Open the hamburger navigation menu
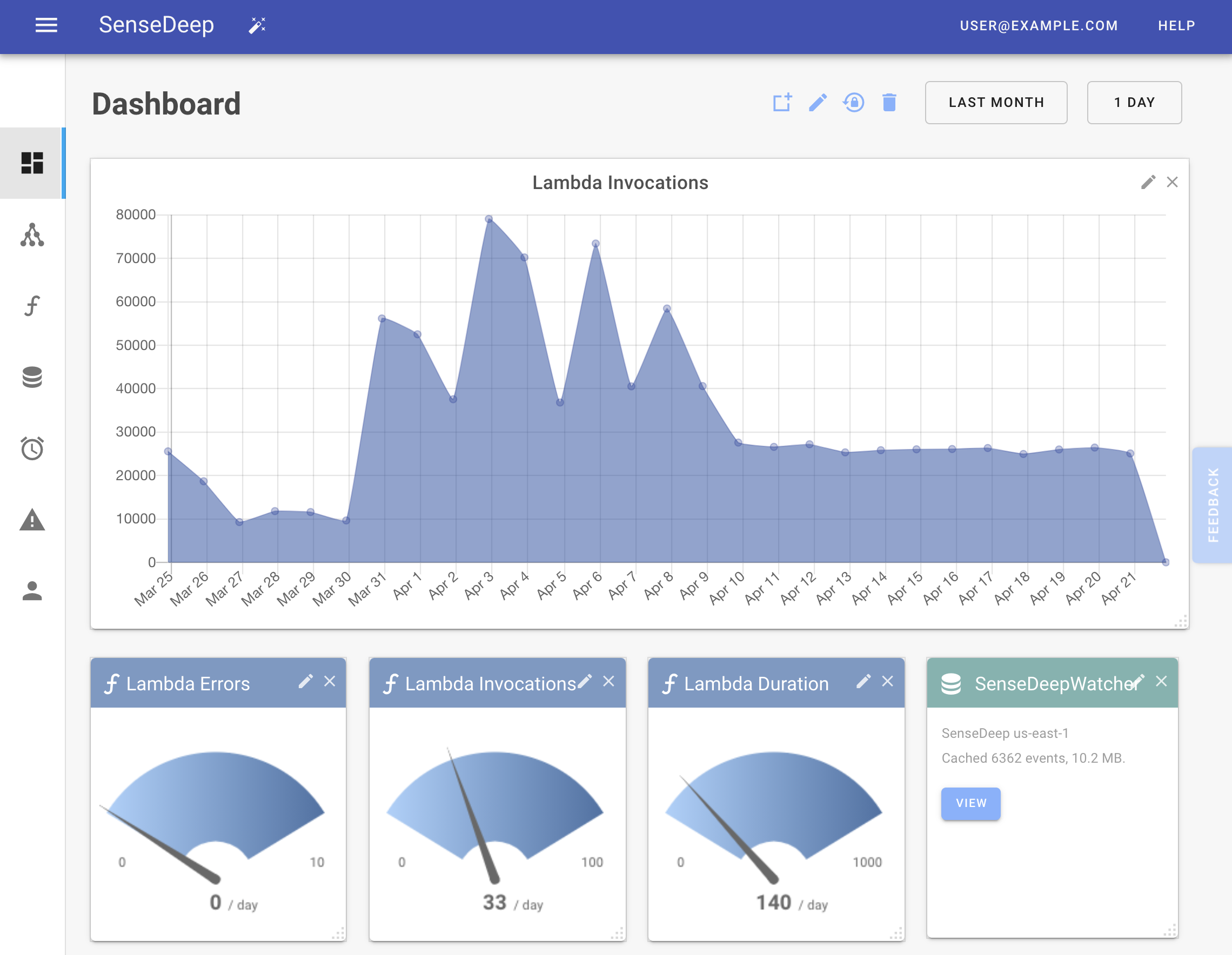Viewport: 1232px width, 955px height. coord(46,25)
